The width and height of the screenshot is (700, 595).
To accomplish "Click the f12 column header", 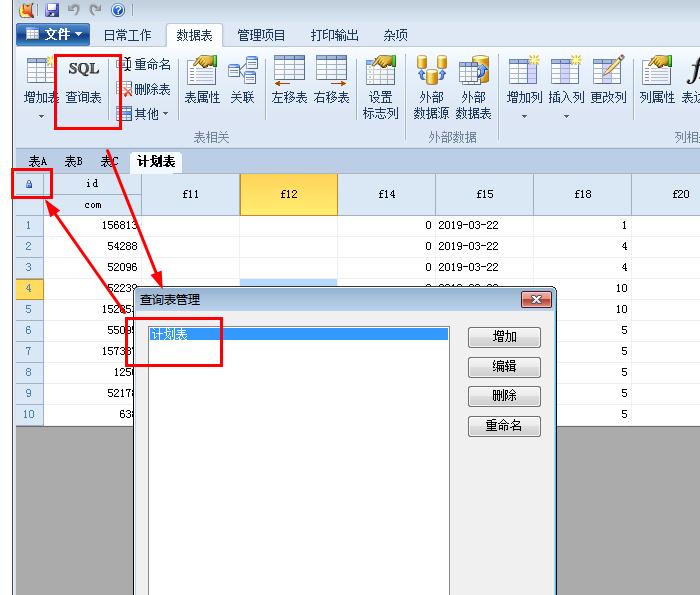I will (x=288, y=194).
